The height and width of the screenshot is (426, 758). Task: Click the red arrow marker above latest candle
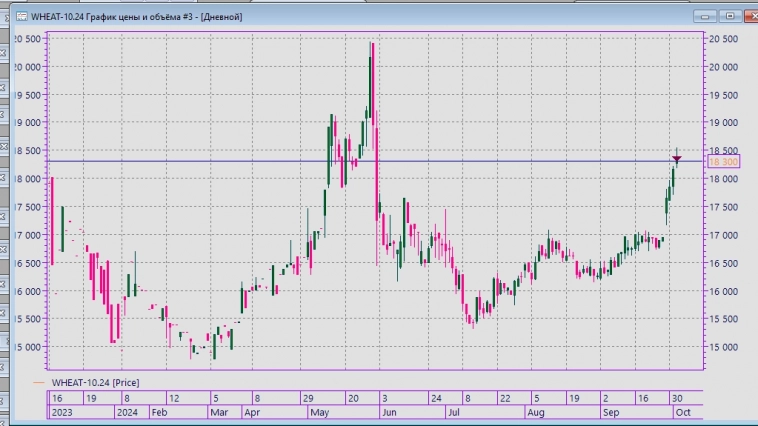pyautogui.click(x=677, y=157)
